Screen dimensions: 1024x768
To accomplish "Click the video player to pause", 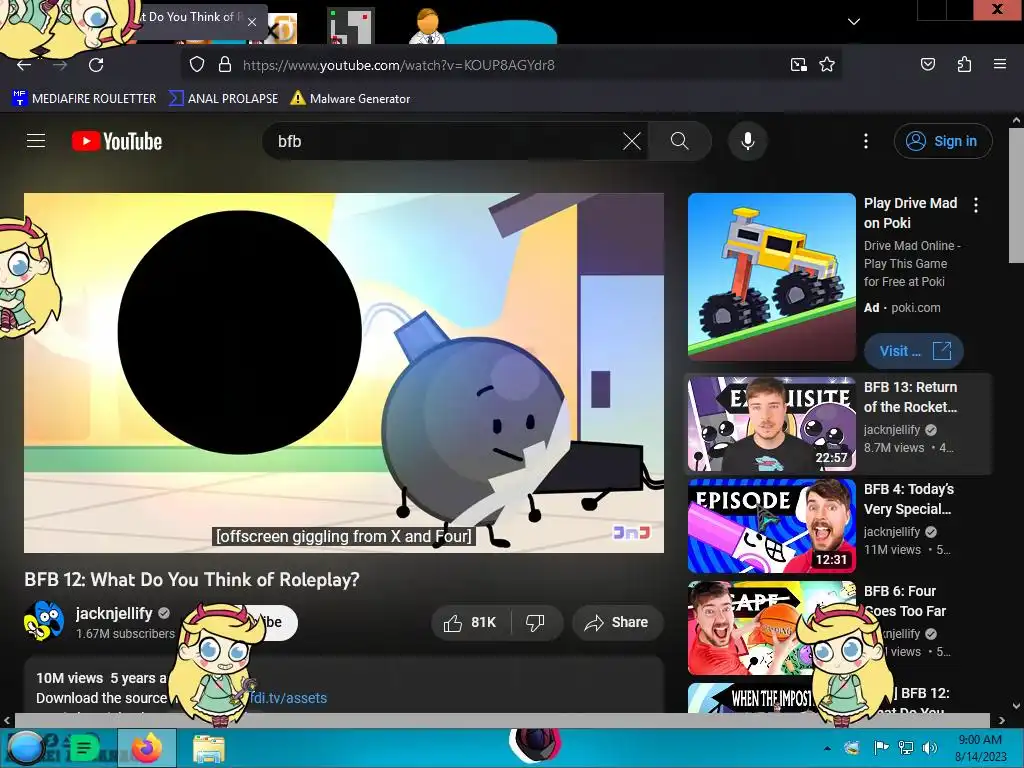I will coord(344,372).
